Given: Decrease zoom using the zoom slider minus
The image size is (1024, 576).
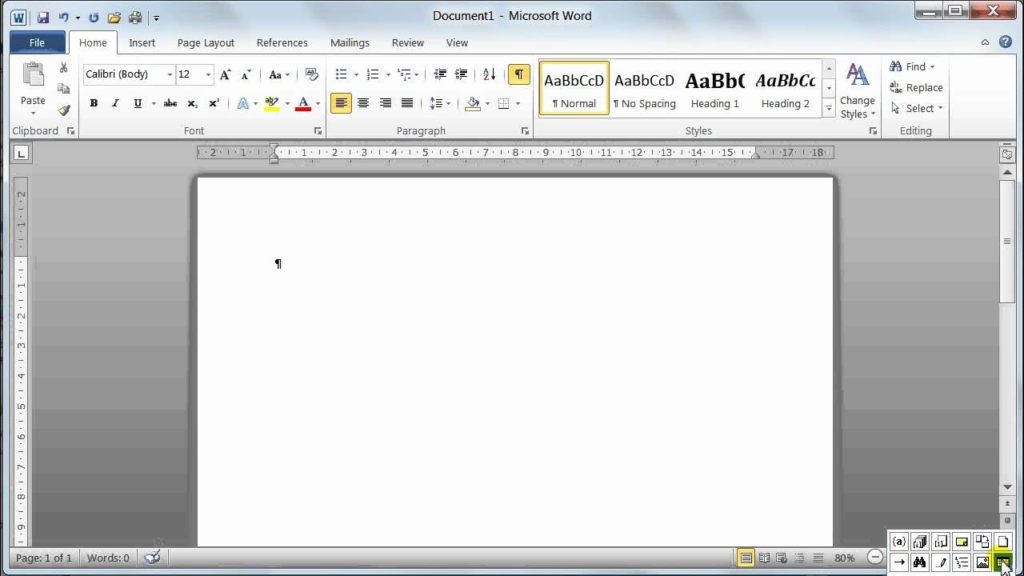Looking at the screenshot, I should pos(875,557).
